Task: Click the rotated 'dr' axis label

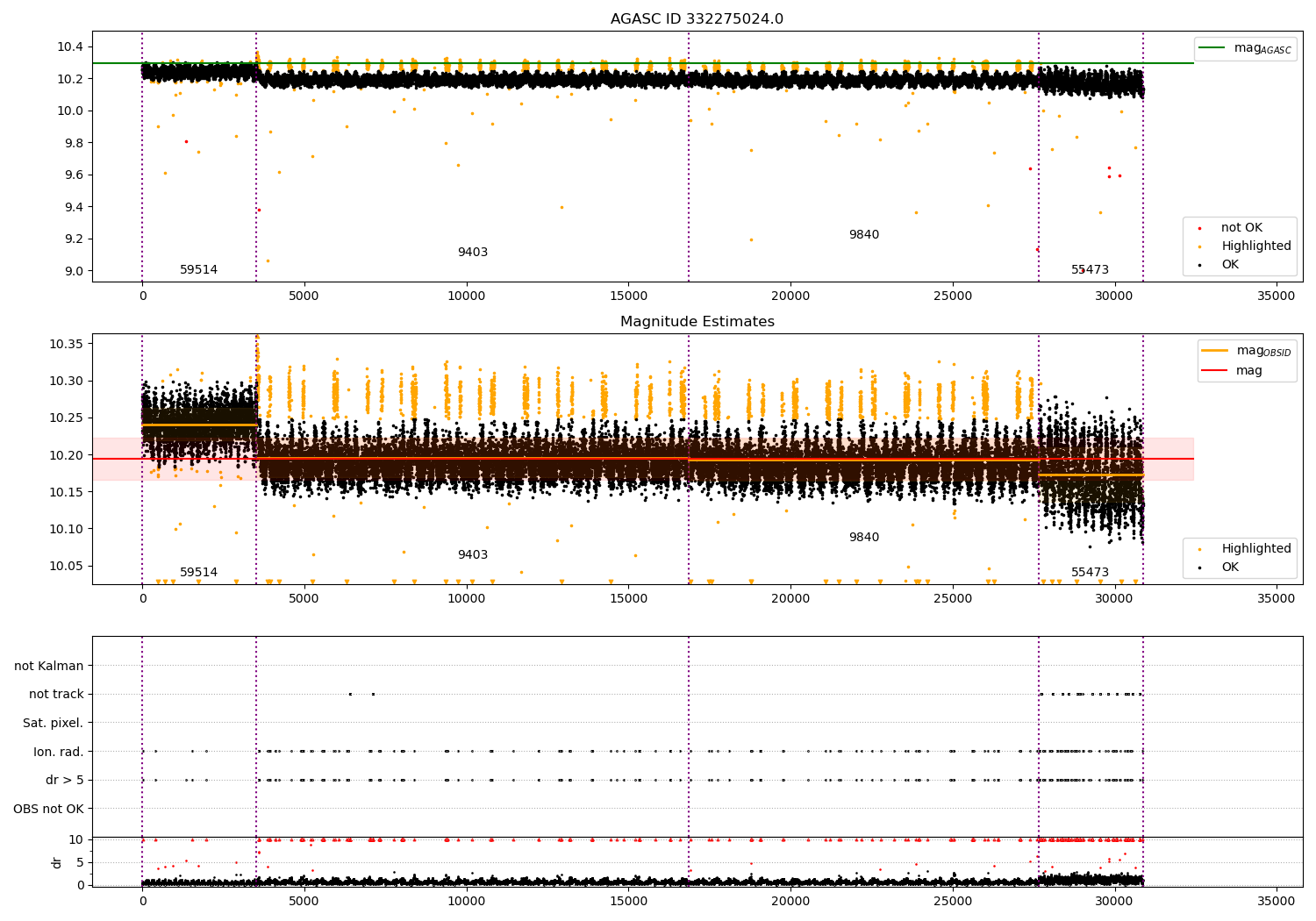Action: click(57, 862)
